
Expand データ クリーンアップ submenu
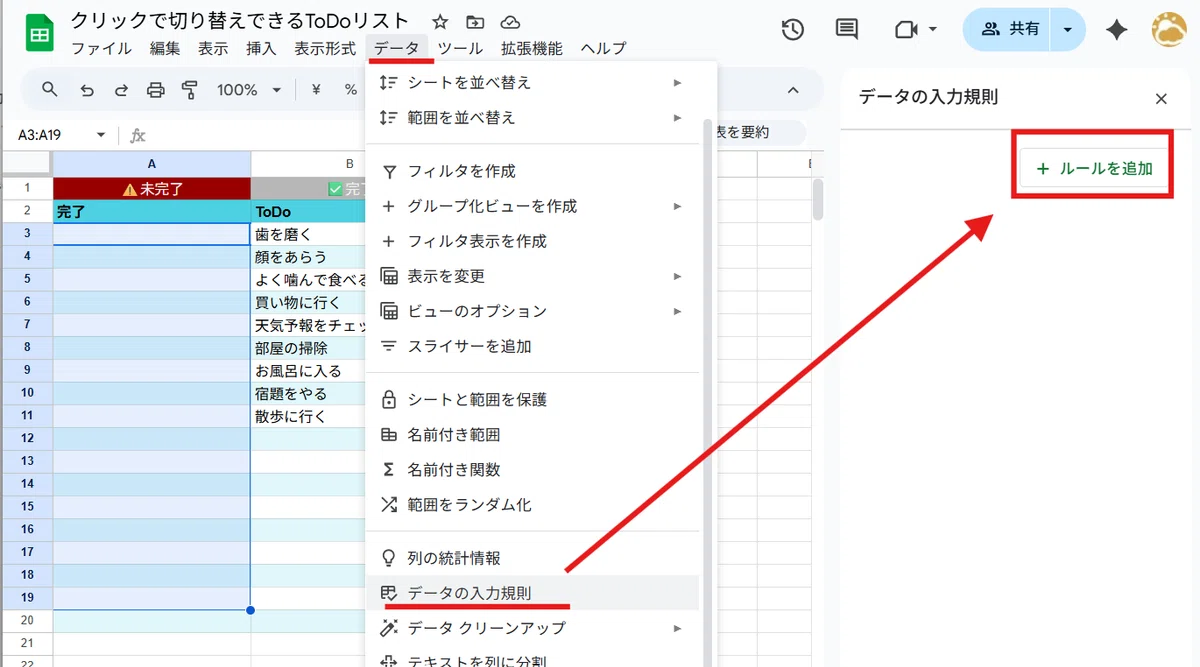[x=677, y=628]
